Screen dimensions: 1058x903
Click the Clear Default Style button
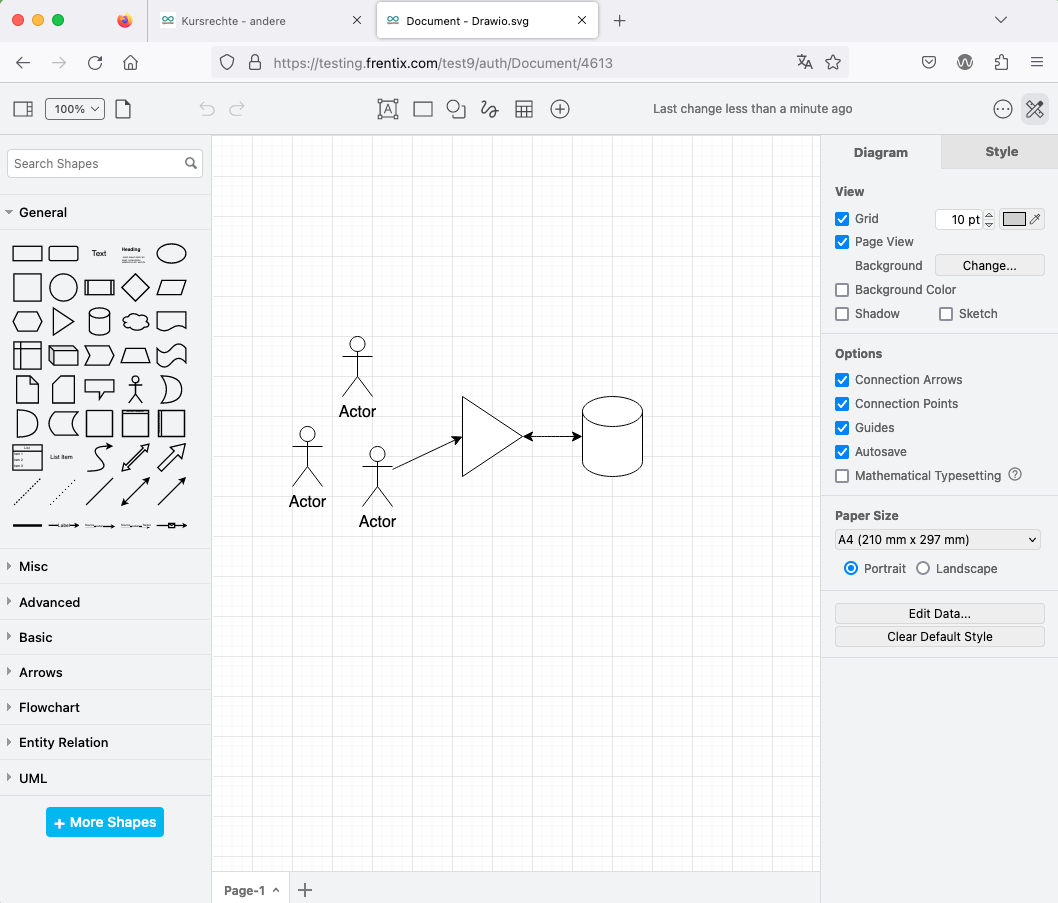[x=939, y=636]
